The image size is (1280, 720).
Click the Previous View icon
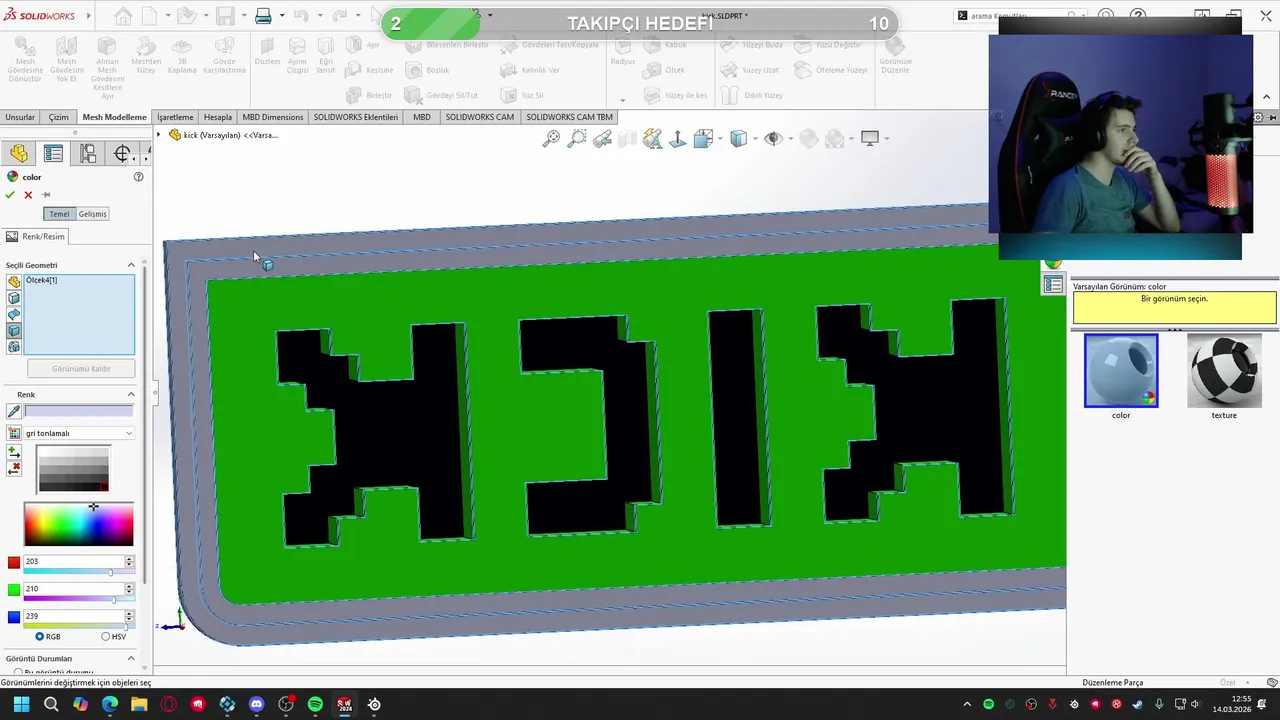[x=602, y=139]
